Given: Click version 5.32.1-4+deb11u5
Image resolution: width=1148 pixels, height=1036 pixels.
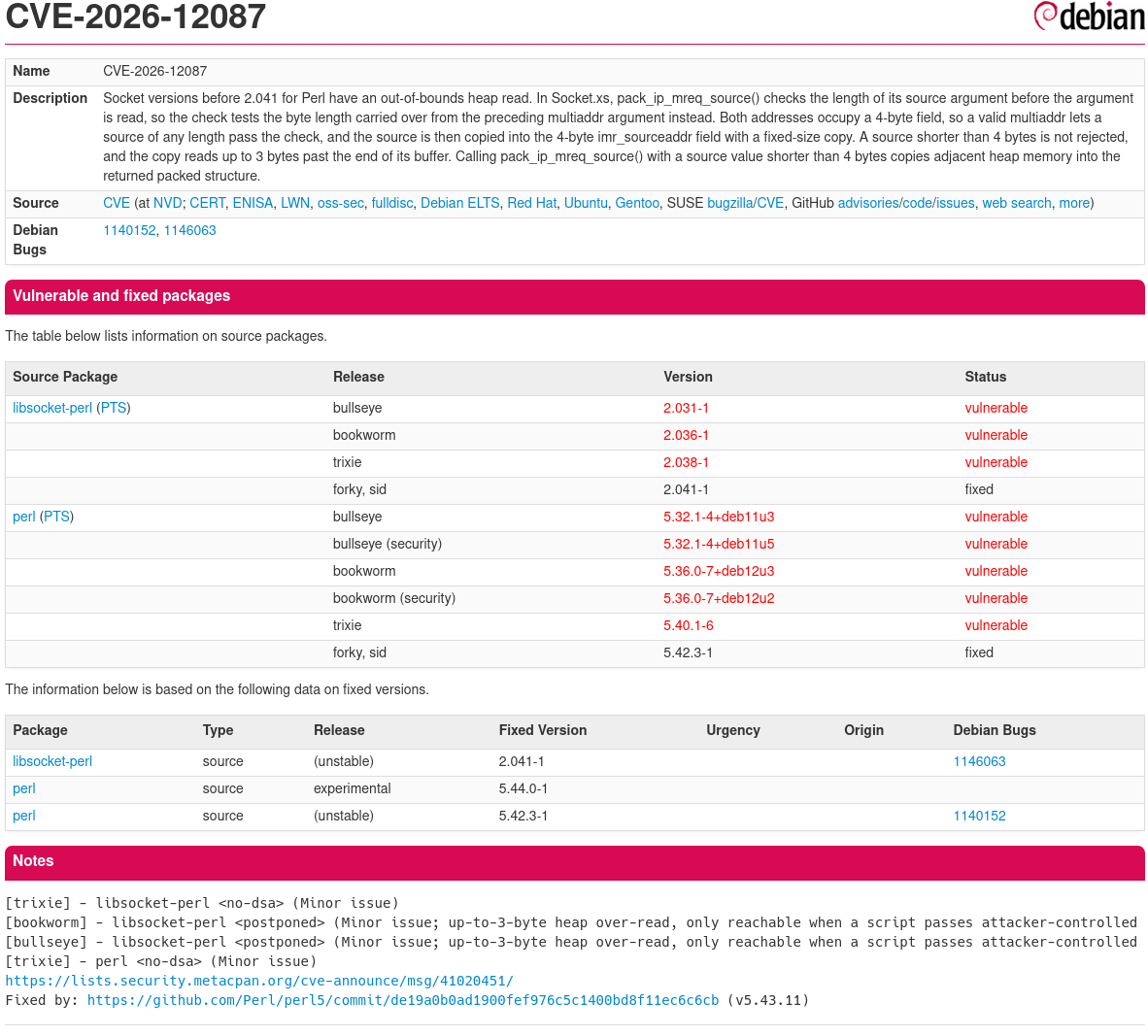Looking at the screenshot, I should click(x=719, y=544).
